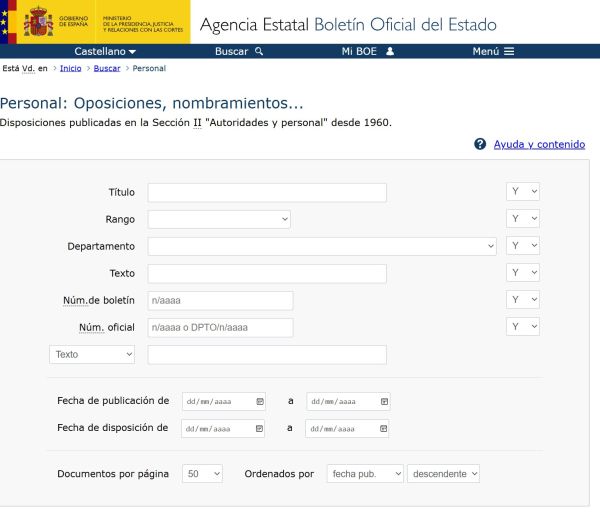Focus the Título input field
Screen dimensions: 600x512
[x=267, y=192]
